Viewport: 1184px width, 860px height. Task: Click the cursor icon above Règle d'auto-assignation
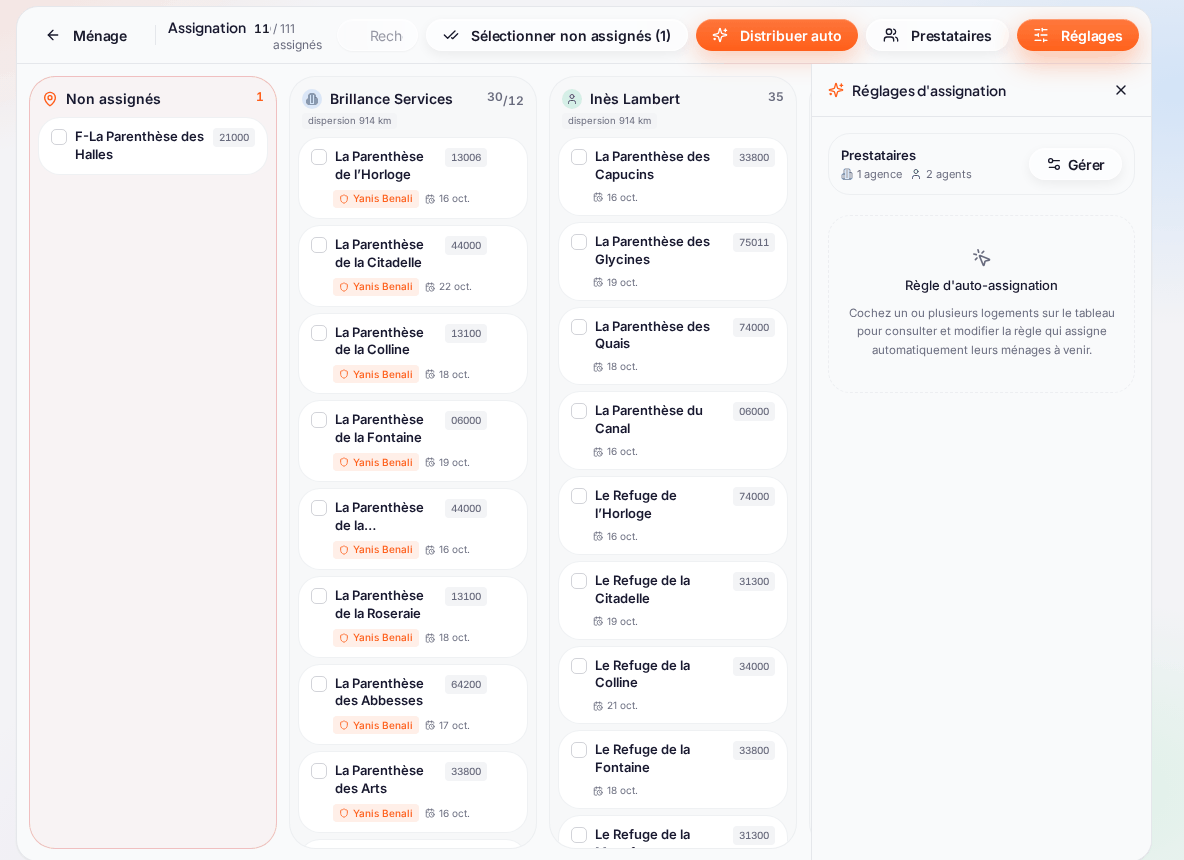tap(981, 257)
